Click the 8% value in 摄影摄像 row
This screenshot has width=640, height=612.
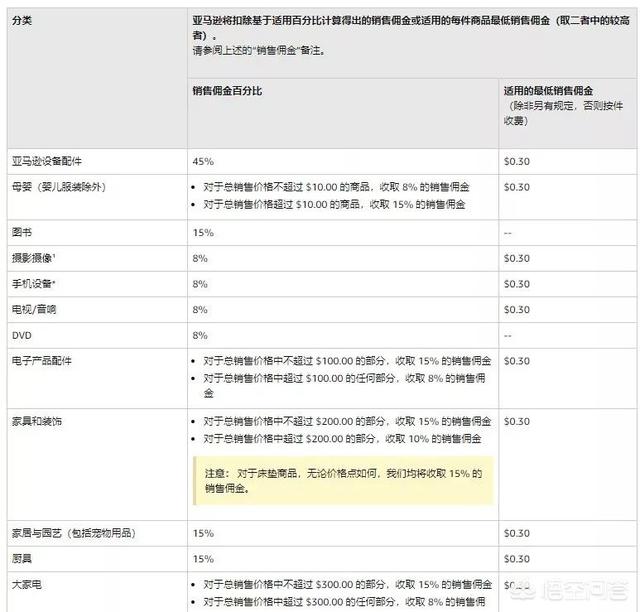click(200, 258)
